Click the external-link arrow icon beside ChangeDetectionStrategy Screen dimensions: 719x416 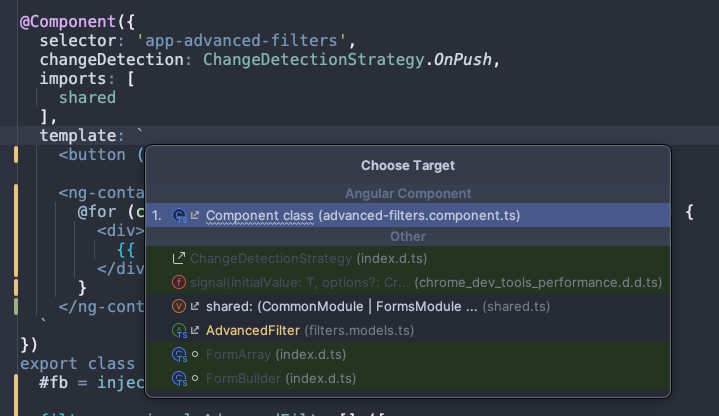tap(178, 258)
